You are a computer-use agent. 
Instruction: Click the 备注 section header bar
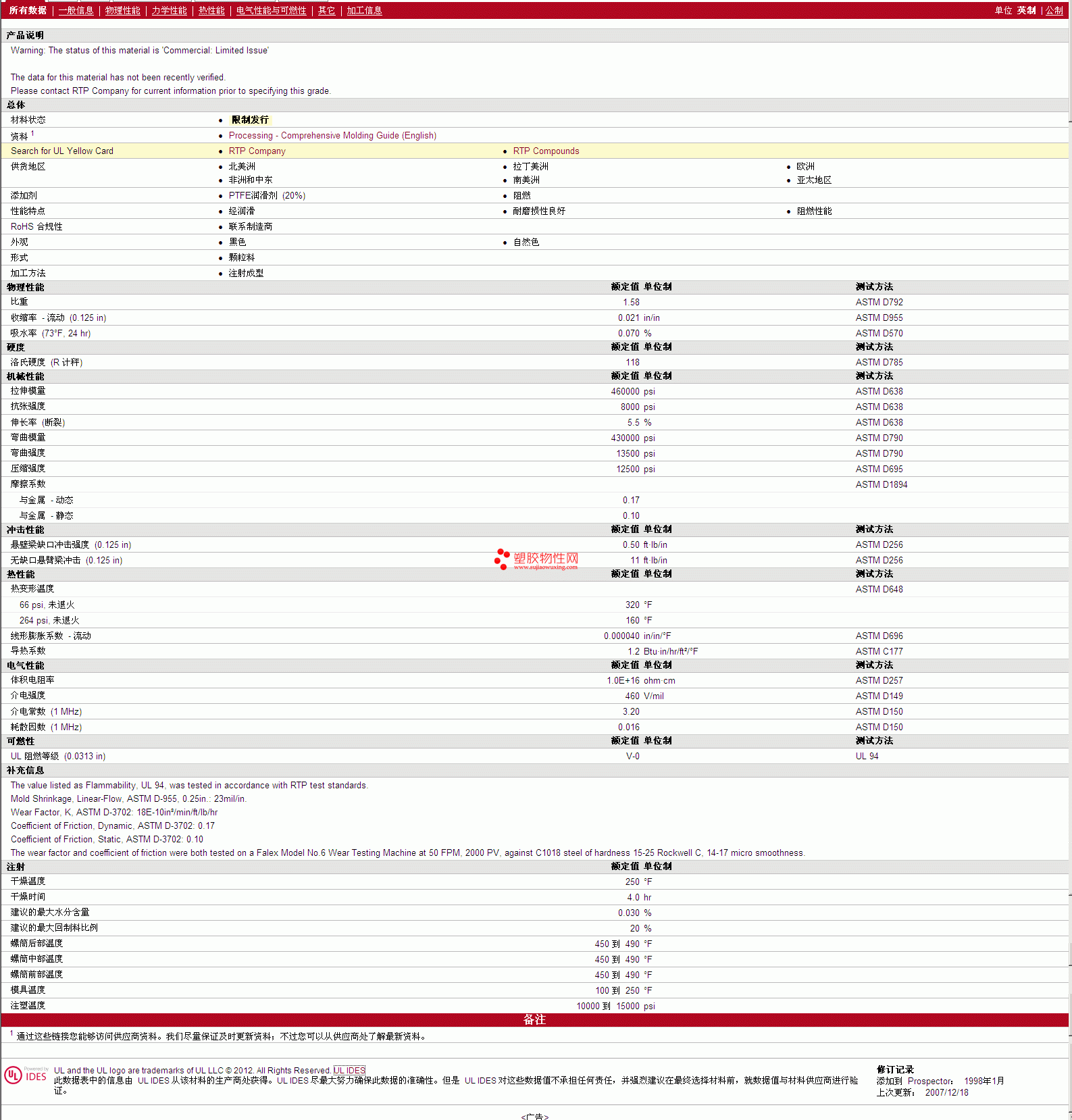[x=535, y=1019]
